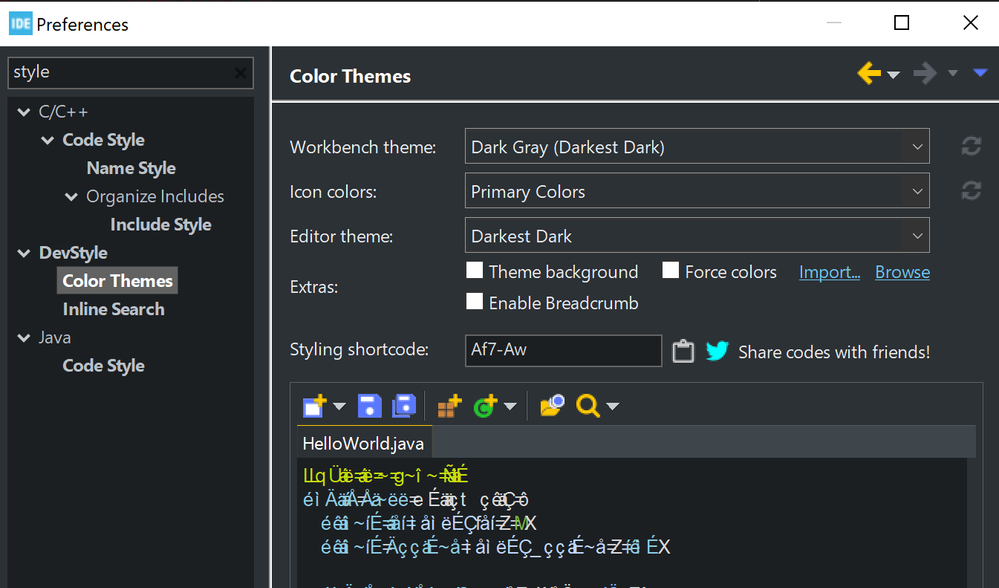Go back with yellow arrow
The image size is (999, 588).
(869, 73)
